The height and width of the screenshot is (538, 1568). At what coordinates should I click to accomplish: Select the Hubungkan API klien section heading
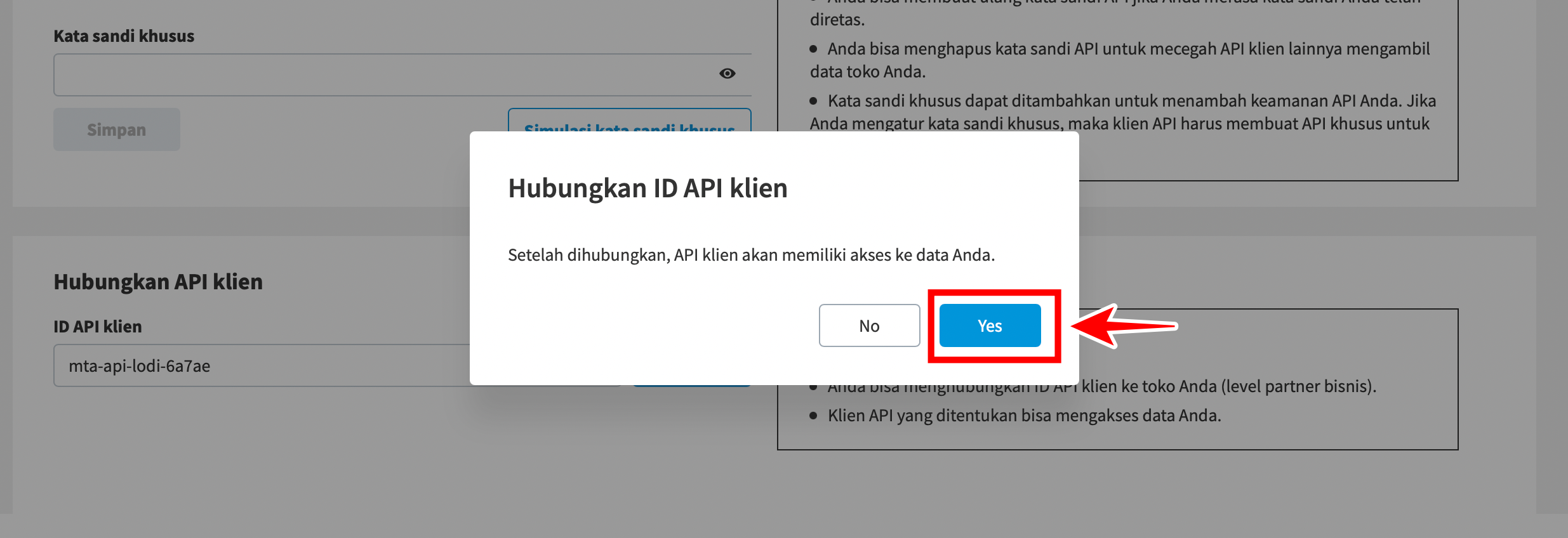(x=158, y=282)
